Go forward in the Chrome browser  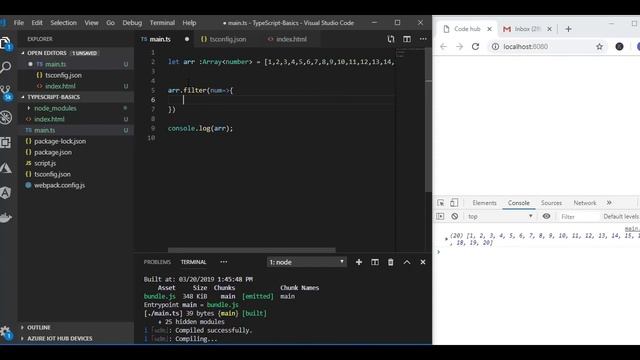click(459, 47)
